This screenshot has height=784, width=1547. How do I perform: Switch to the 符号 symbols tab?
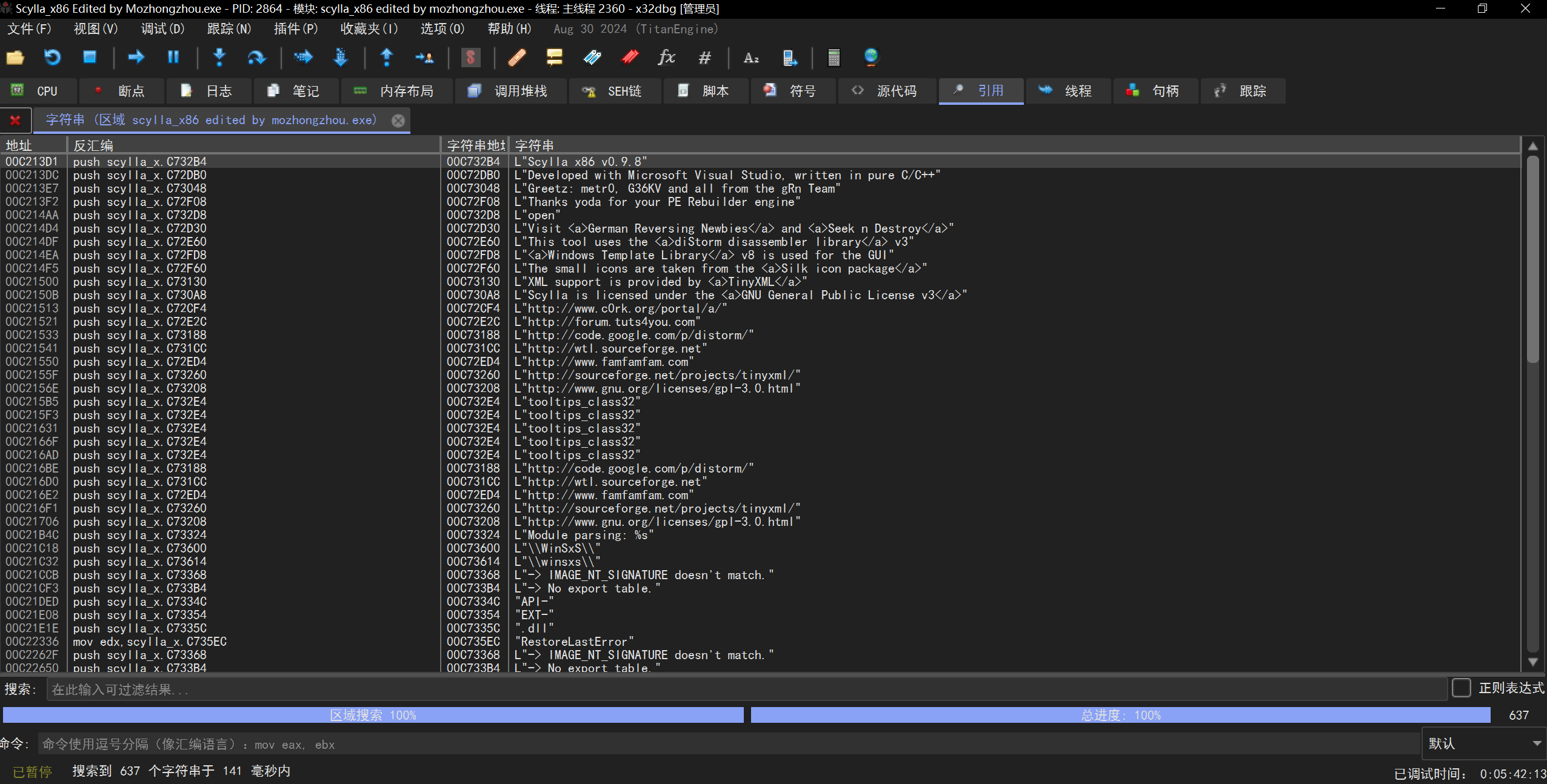point(793,91)
